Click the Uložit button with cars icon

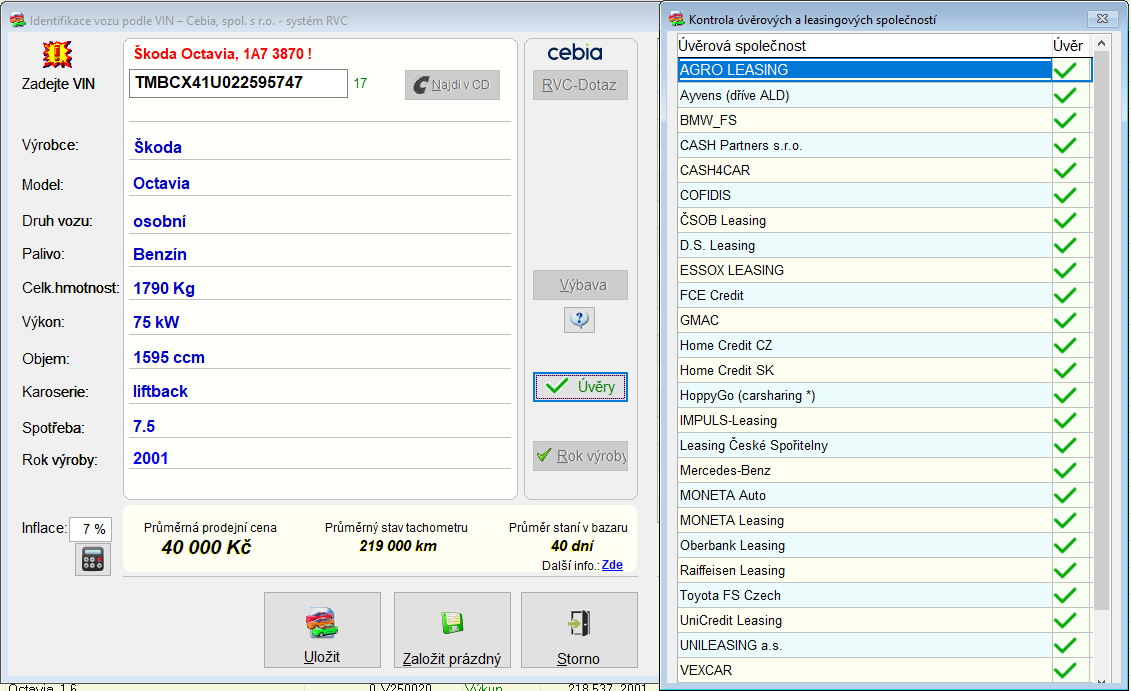[x=322, y=631]
